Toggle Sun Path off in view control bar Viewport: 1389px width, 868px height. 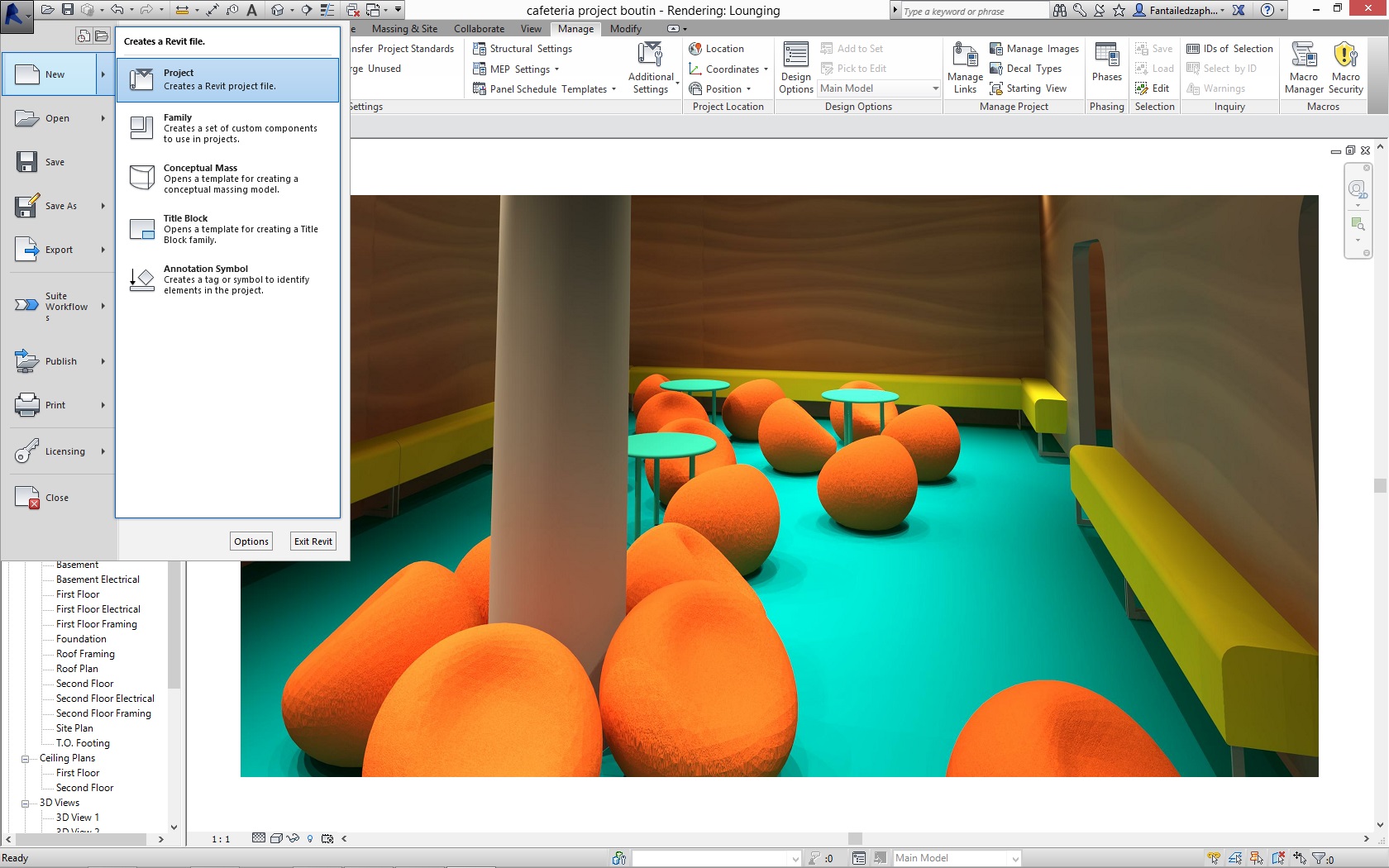tap(310, 838)
